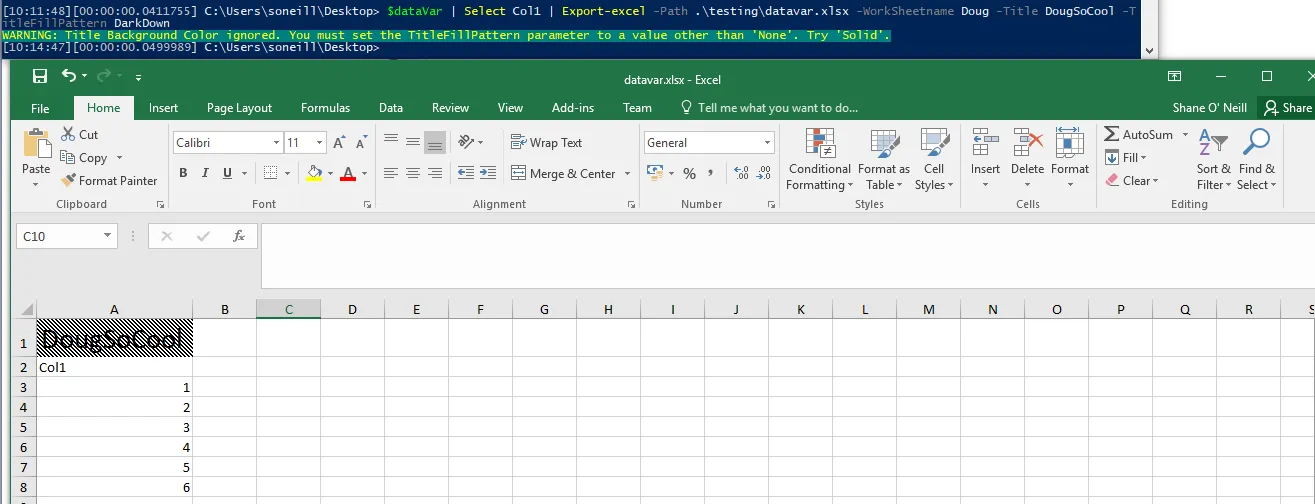Open the File tab
1315x504 pixels.
(40, 108)
